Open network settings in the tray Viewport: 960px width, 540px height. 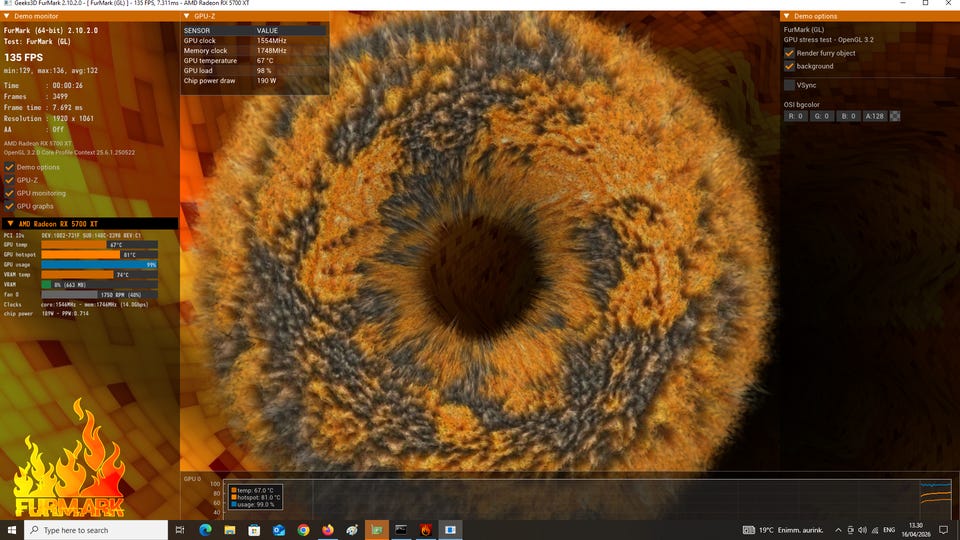point(875,530)
